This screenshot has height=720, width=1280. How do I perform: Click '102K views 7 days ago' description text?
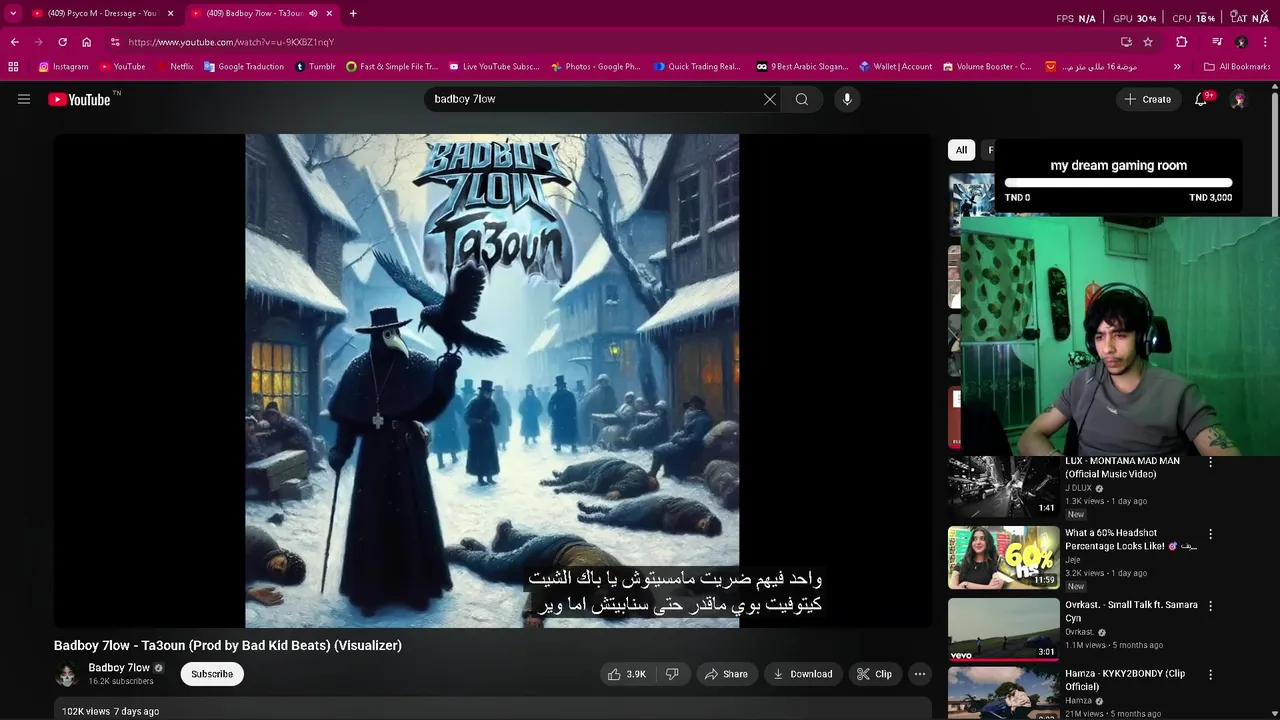(x=110, y=711)
